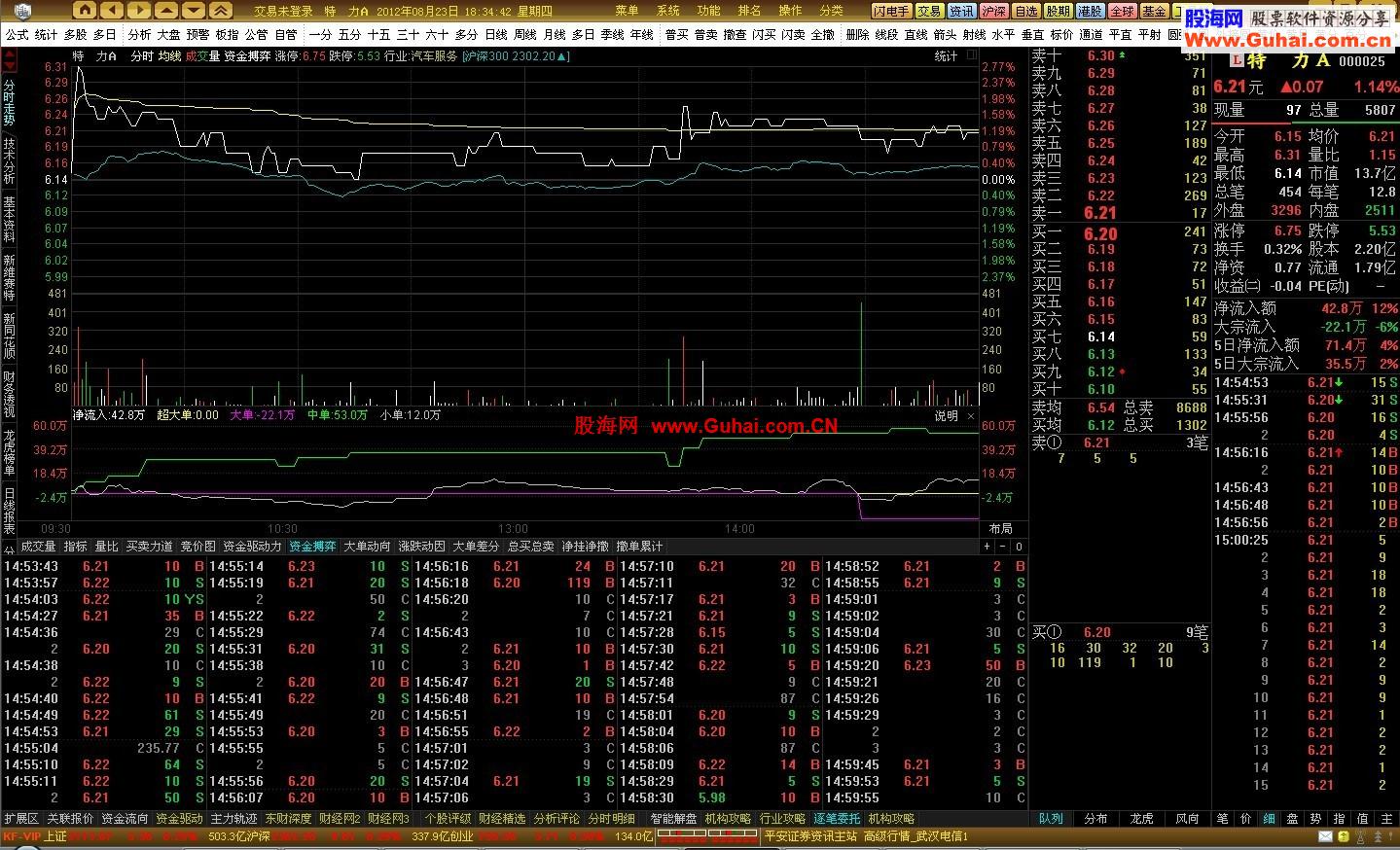Select the 预警 toolbar item

click(197, 34)
